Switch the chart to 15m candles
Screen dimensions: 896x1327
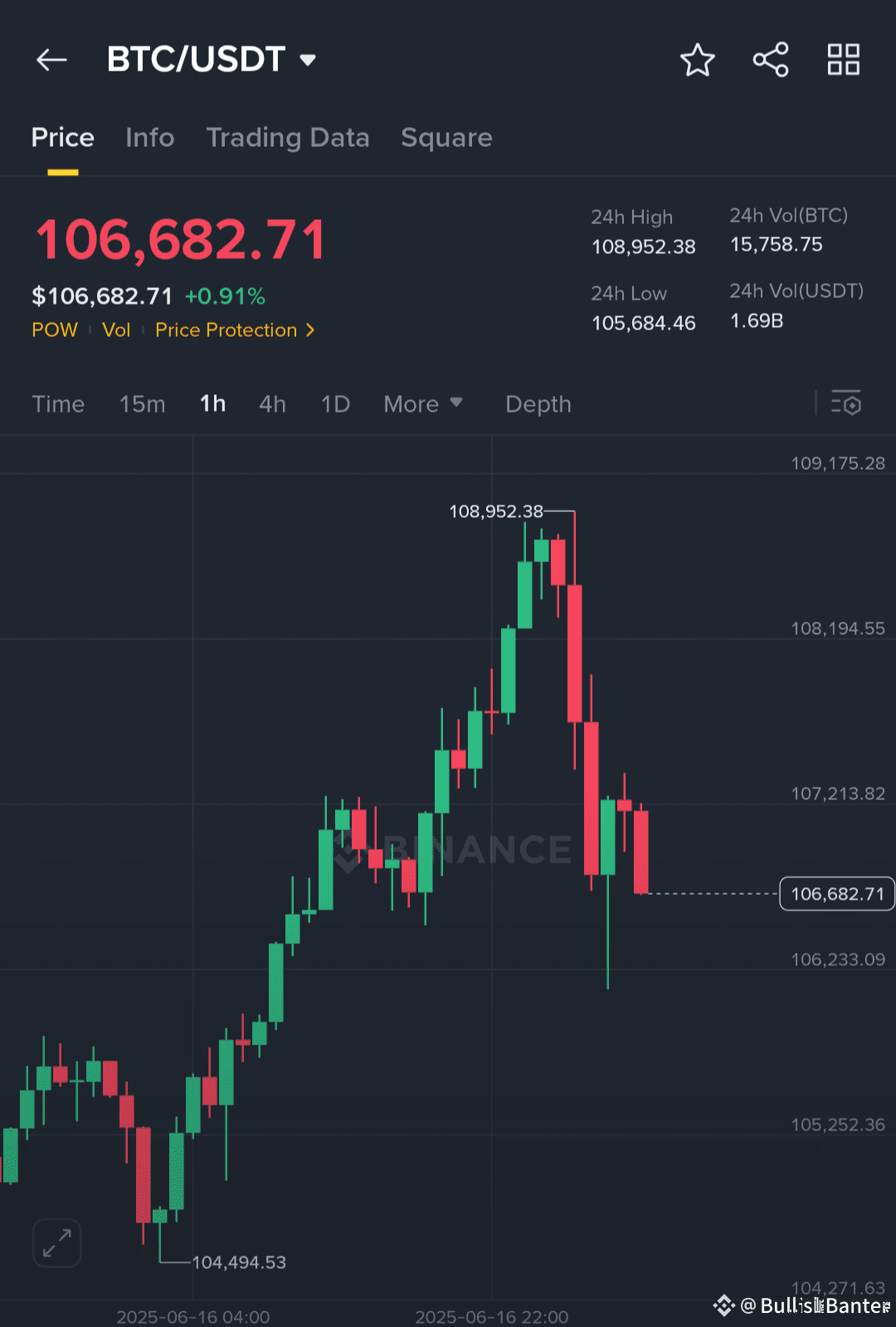[x=142, y=404]
